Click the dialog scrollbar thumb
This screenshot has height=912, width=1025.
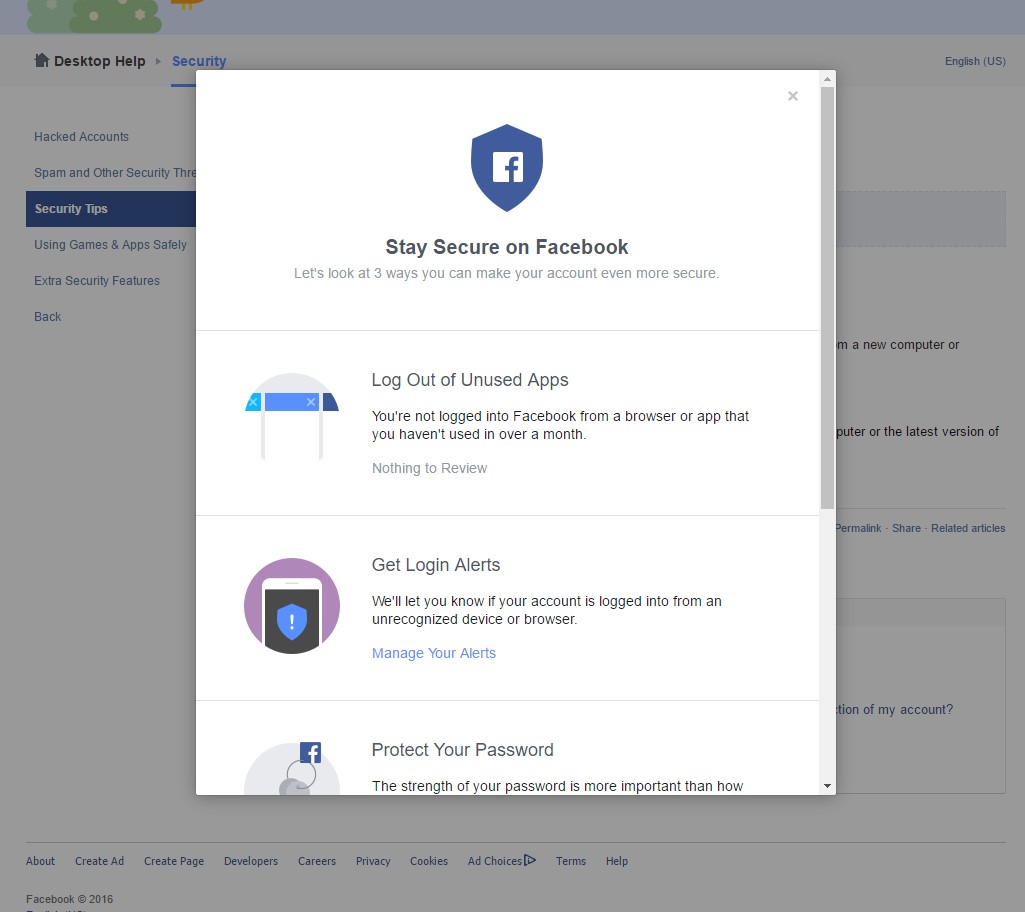tap(827, 297)
